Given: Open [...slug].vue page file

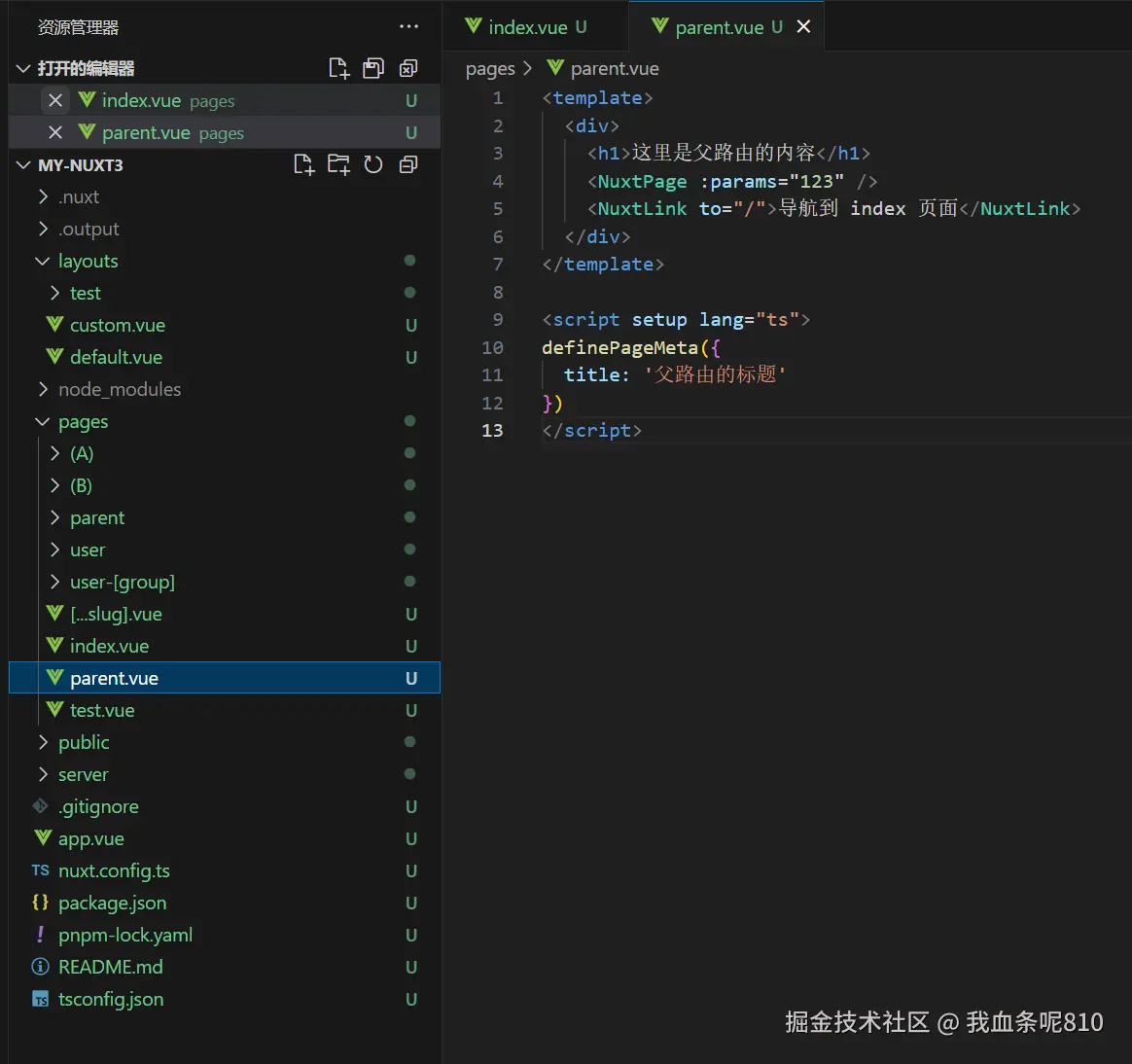Looking at the screenshot, I should point(225,615).
